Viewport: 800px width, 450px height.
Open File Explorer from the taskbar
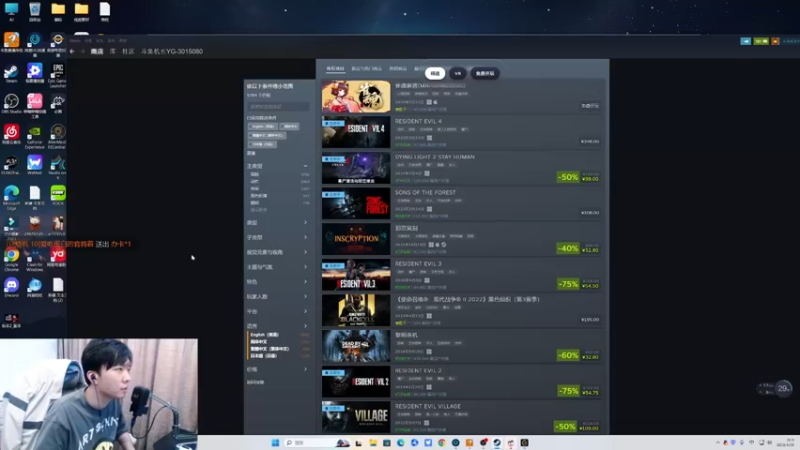click(373, 442)
